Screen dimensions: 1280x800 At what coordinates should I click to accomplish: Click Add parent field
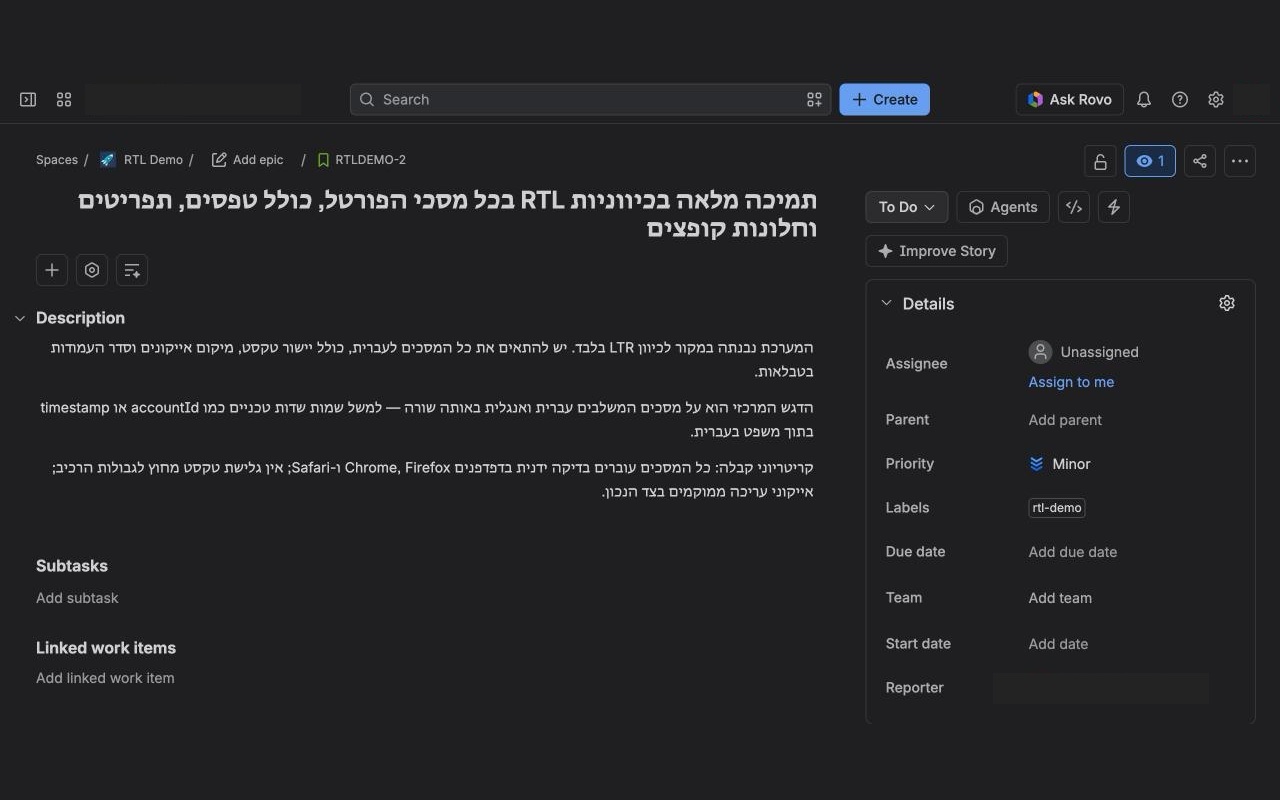click(x=1065, y=420)
